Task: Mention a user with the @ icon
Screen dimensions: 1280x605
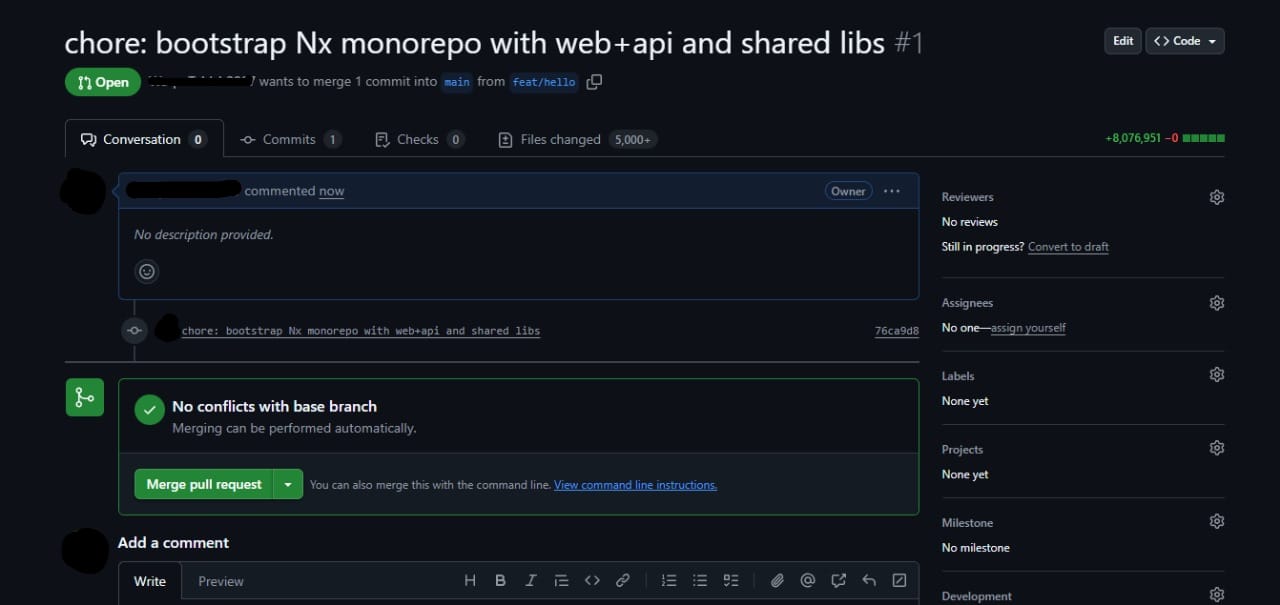Action: 808,580
